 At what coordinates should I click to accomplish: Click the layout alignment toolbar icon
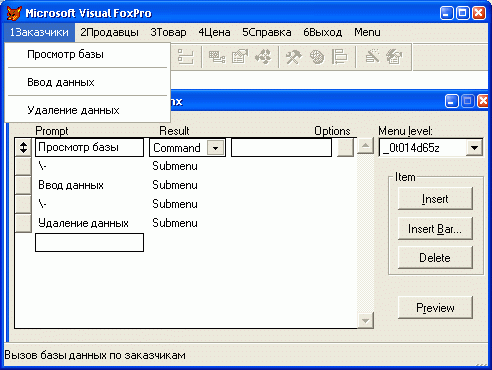(x=339, y=57)
